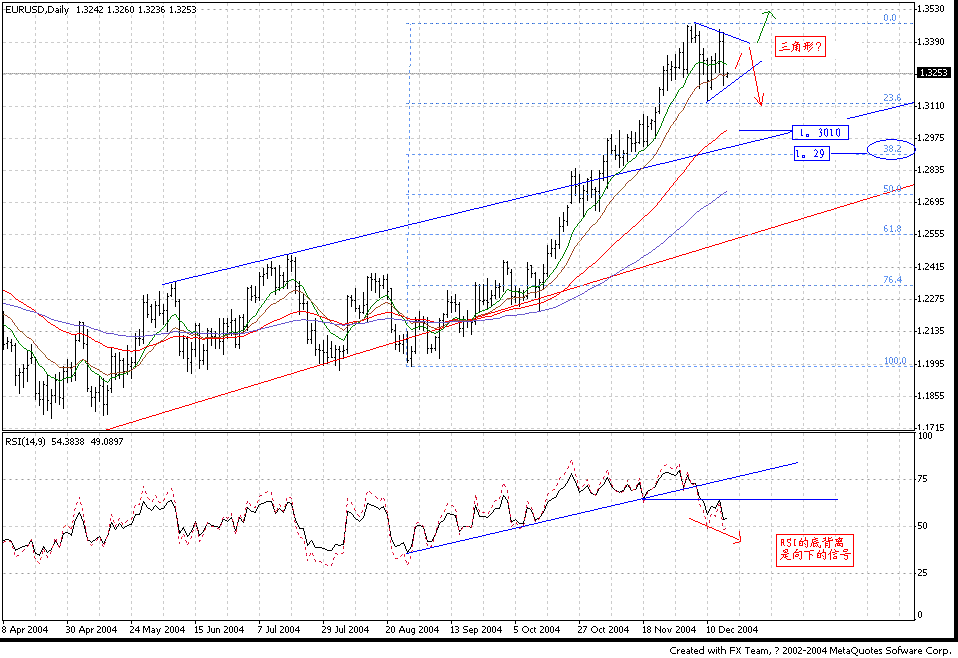
Task: Click the Fibonacci 76.4 level label
Action: pyautogui.click(x=892, y=280)
